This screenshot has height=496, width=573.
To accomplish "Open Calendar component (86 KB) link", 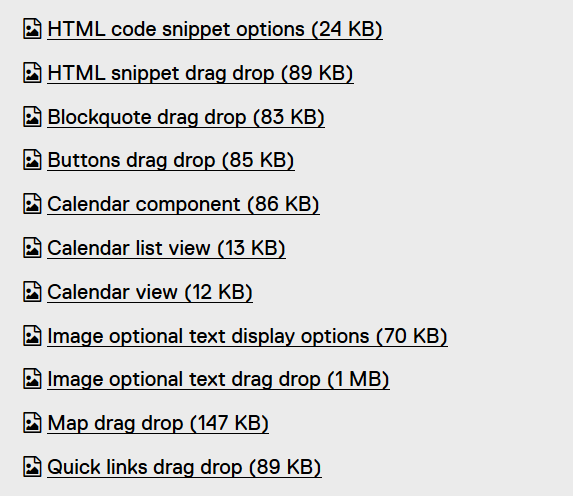I will (x=183, y=204).
